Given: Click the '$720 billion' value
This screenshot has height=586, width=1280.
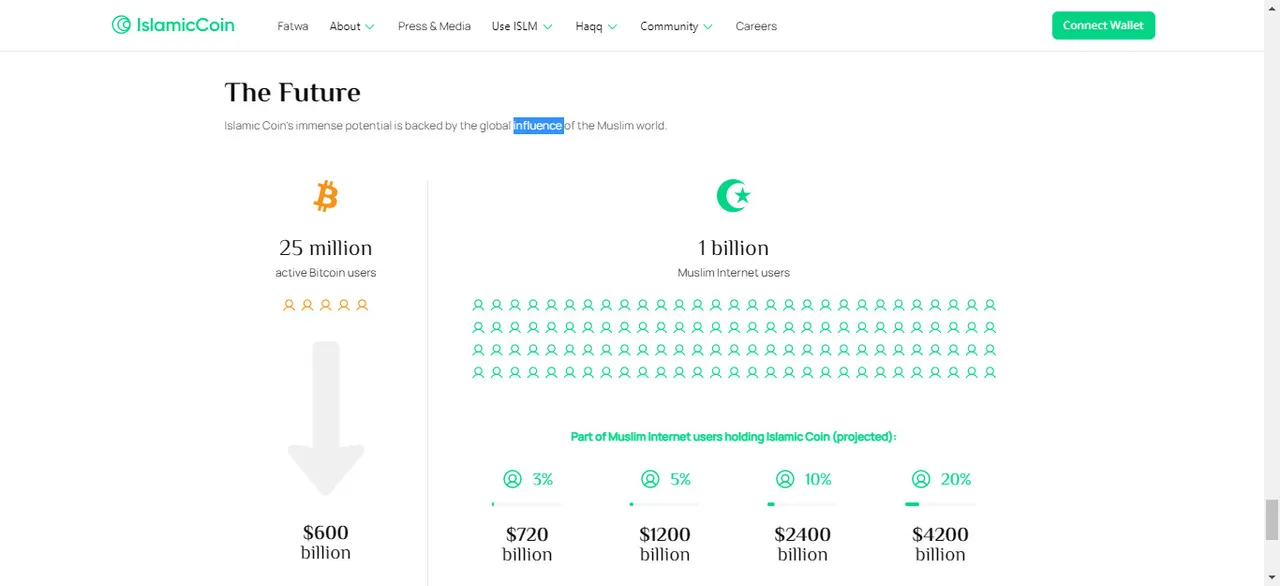Looking at the screenshot, I should pos(527,544).
